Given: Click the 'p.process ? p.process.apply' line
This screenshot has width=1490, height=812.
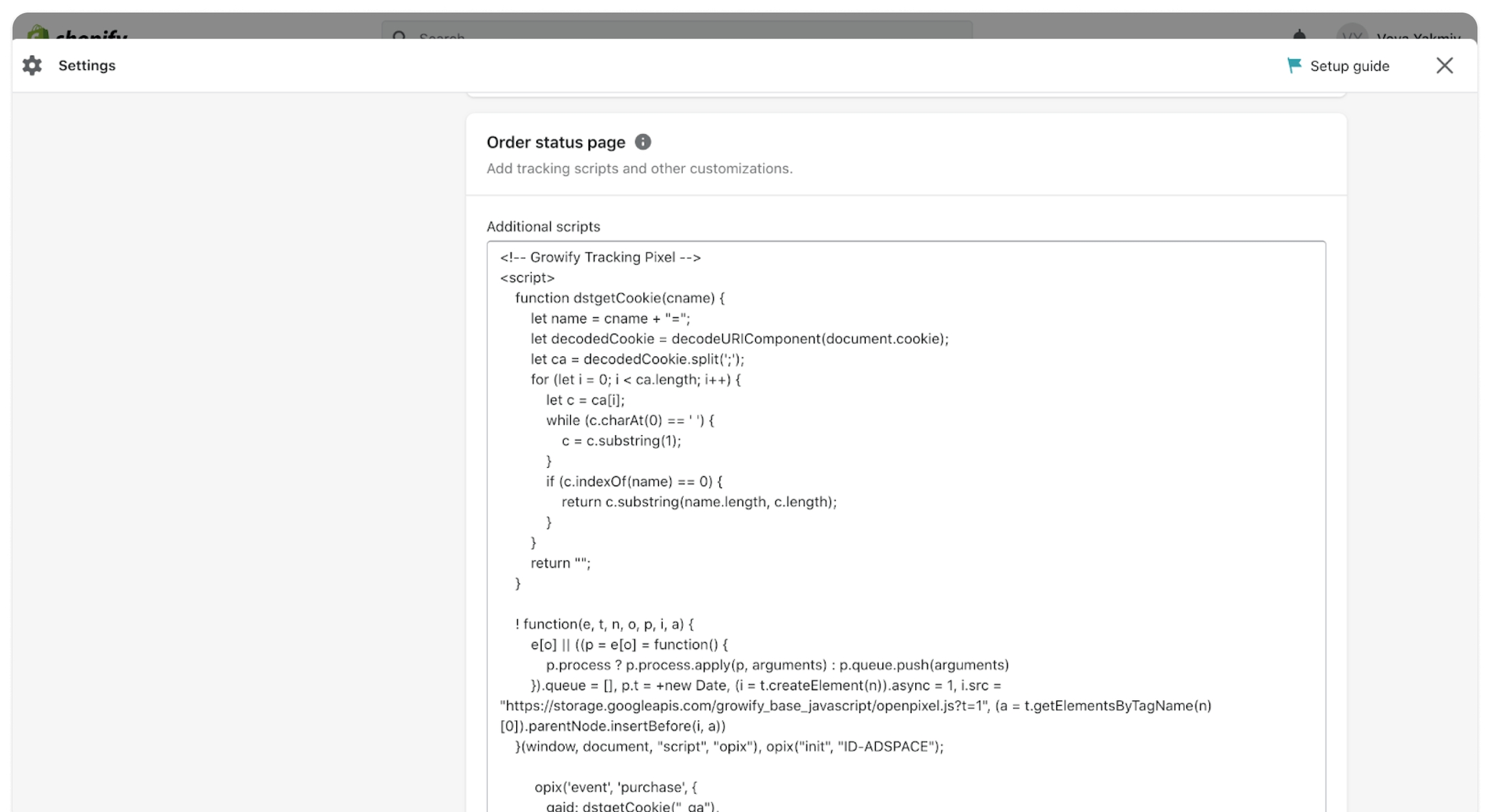Looking at the screenshot, I should coord(777,665).
